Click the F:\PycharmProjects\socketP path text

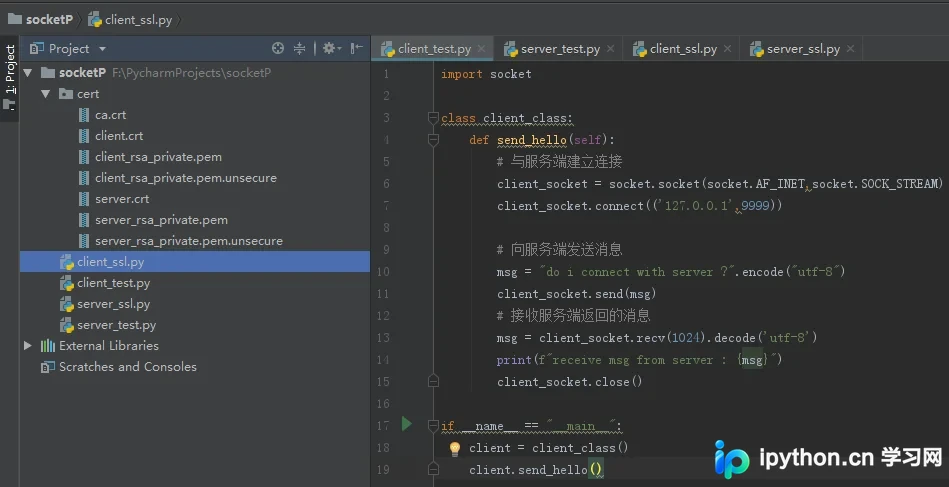click(x=191, y=73)
